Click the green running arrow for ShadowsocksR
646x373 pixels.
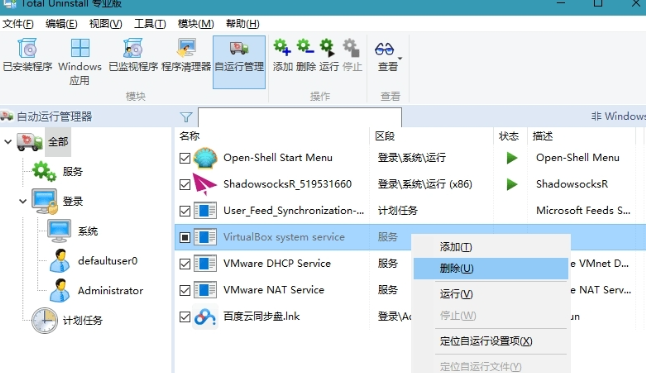pos(512,184)
